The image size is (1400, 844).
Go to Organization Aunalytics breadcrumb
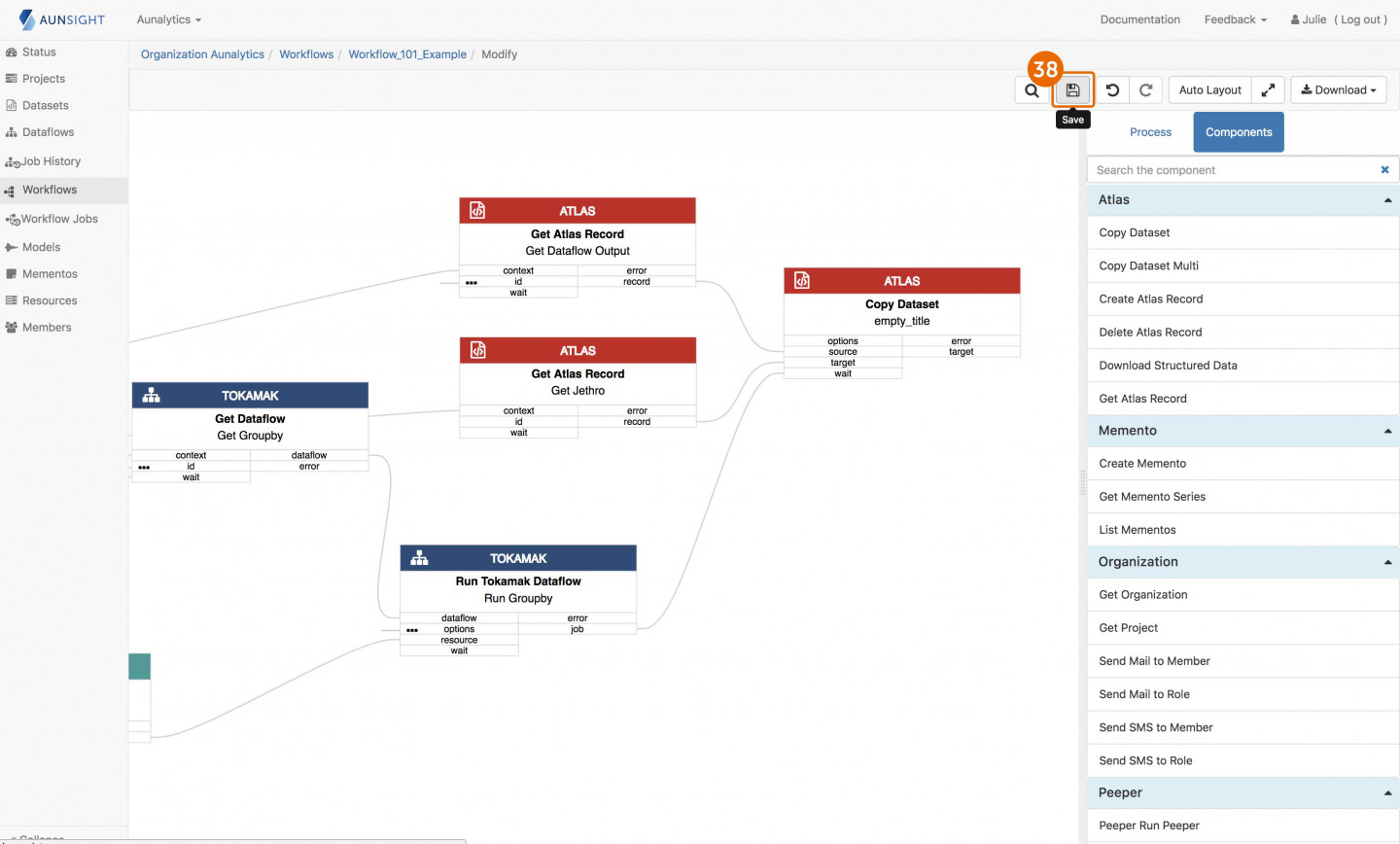click(x=202, y=54)
